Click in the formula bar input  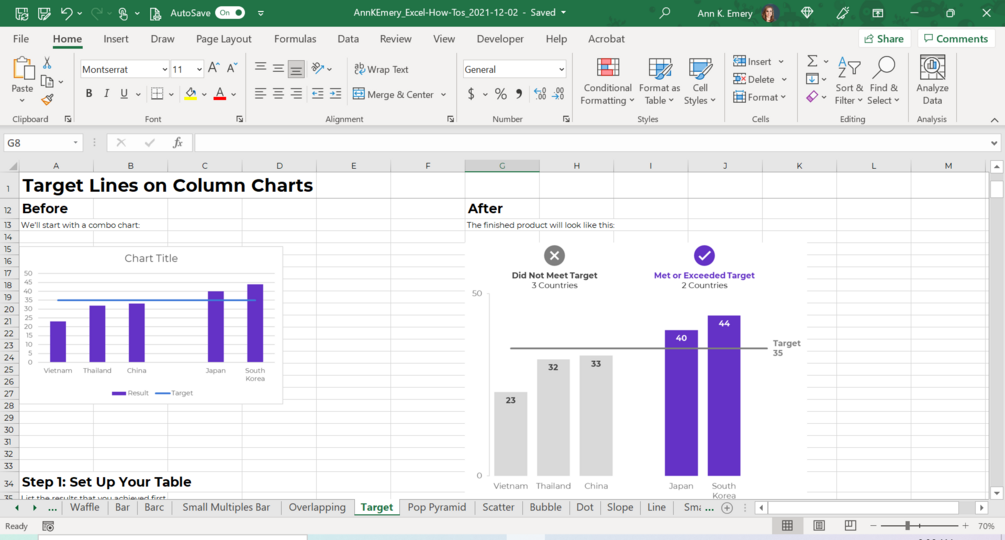pos(590,142)
